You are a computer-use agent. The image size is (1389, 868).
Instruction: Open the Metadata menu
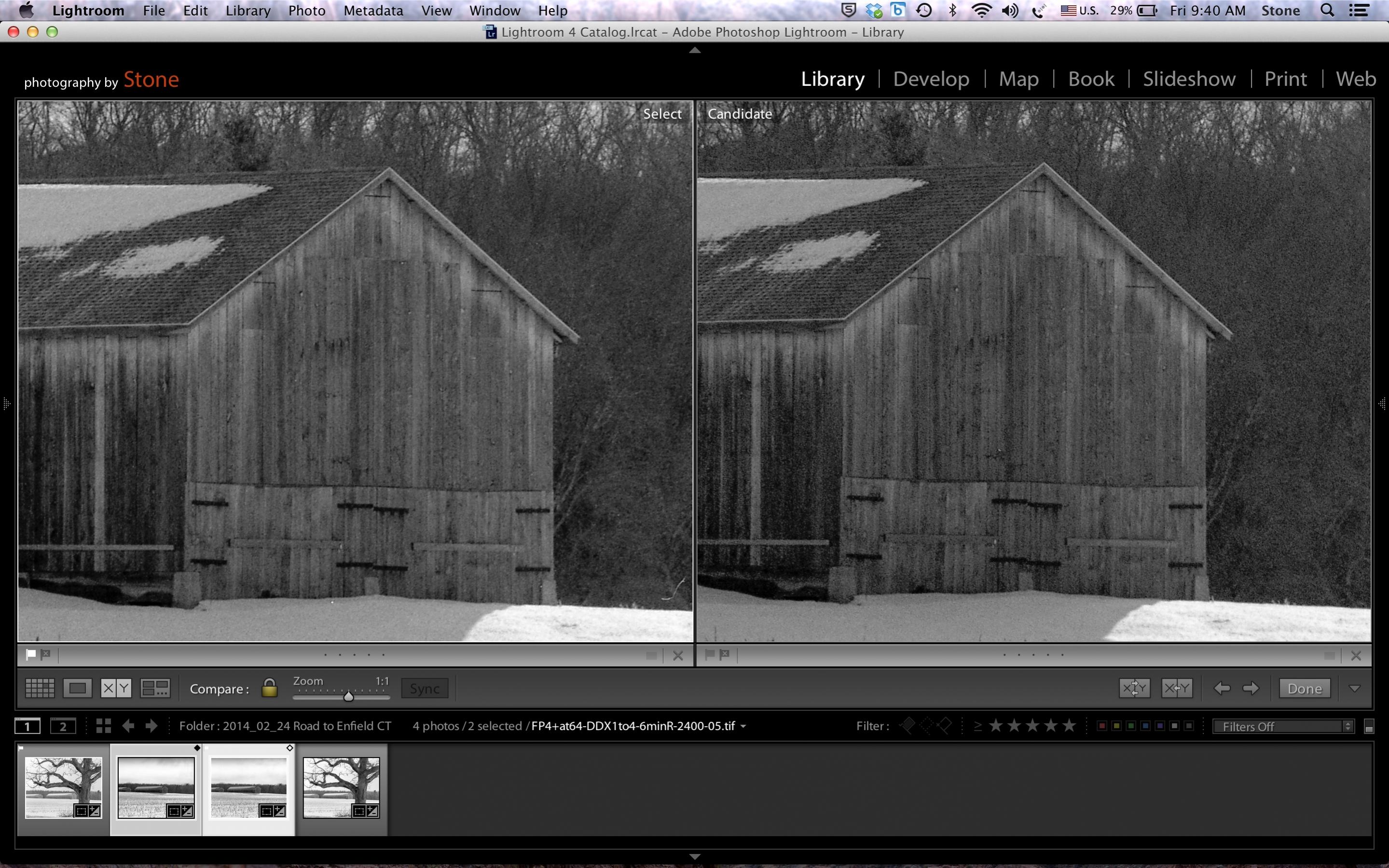tap(373, 10)
